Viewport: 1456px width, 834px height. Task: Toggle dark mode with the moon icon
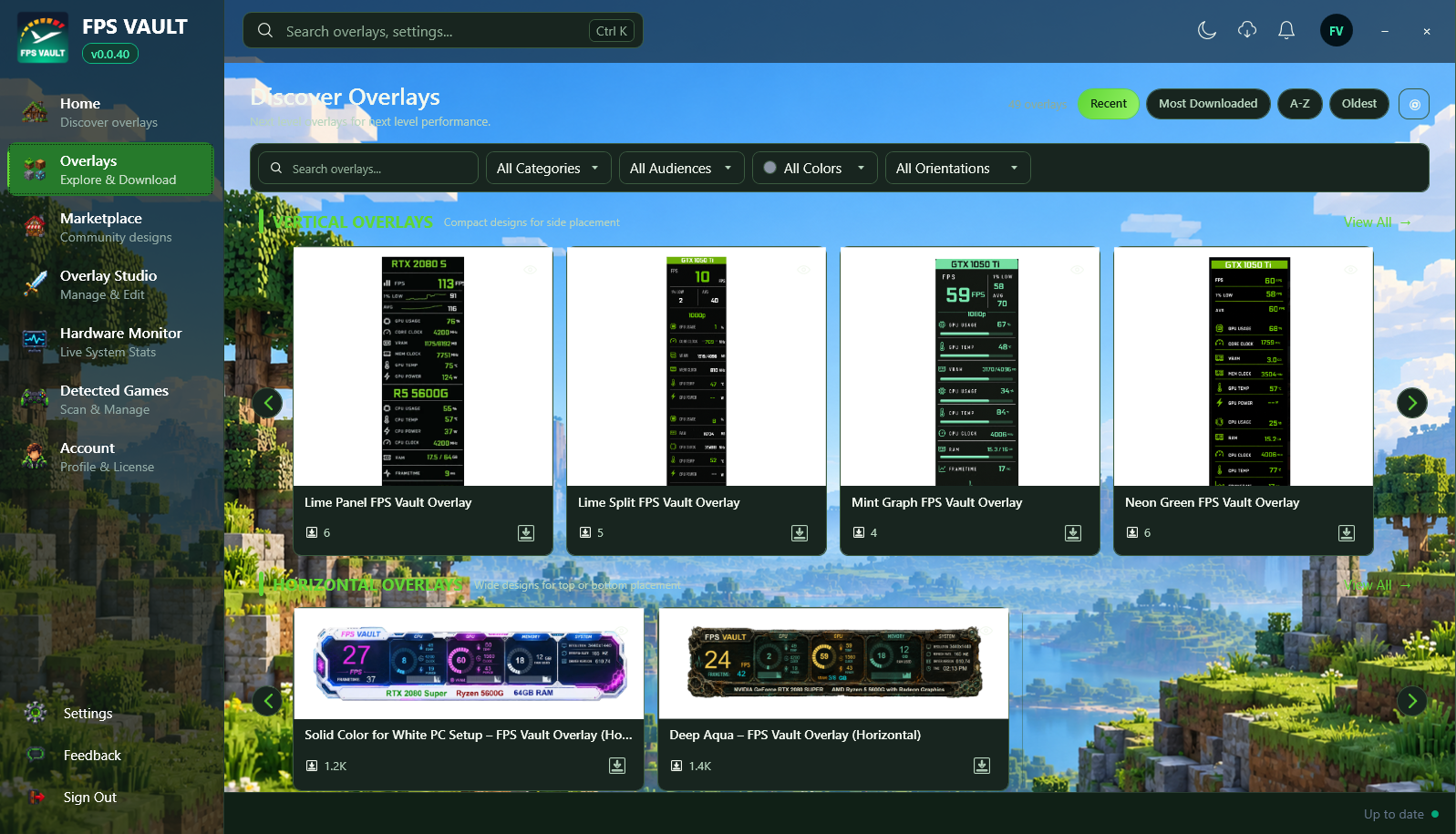[1207, 31]
